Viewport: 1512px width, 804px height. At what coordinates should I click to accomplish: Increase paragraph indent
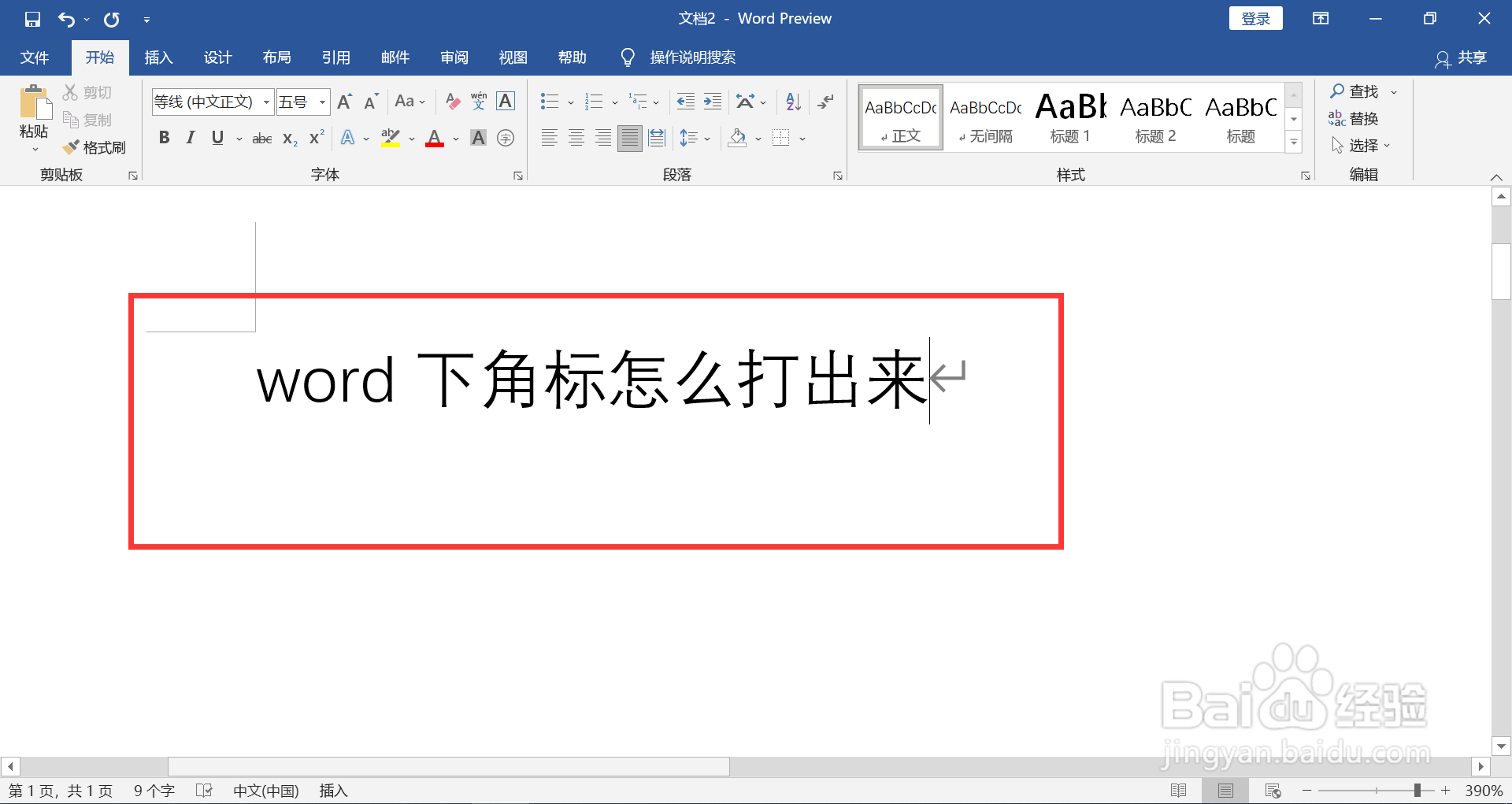(x=713, y=102)
